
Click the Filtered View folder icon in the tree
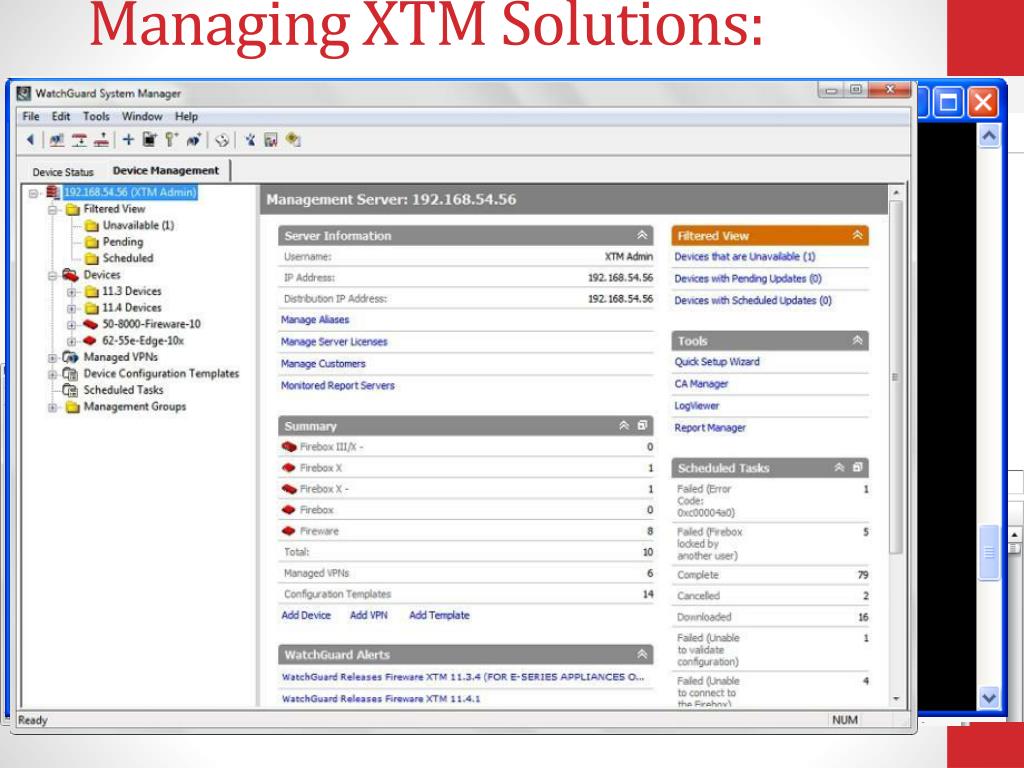tap(72, 209)
